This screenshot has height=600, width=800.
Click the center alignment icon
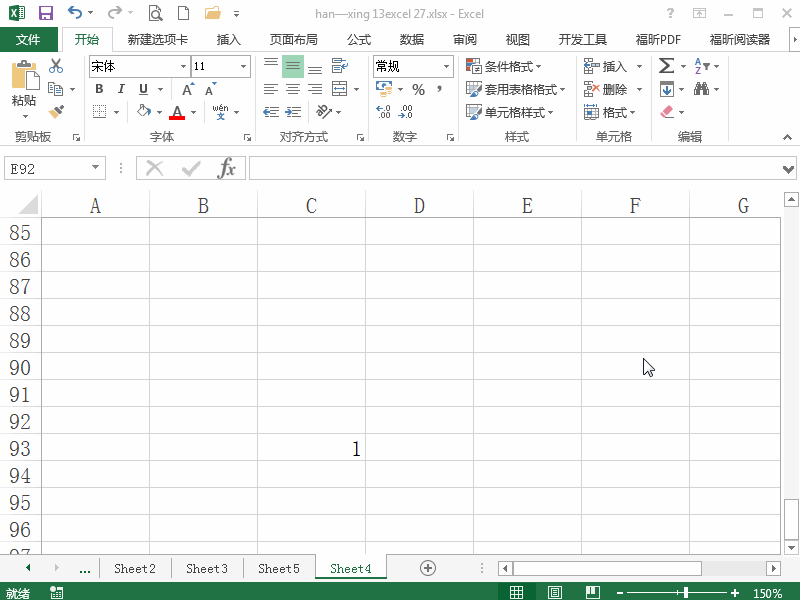point(291,89)
